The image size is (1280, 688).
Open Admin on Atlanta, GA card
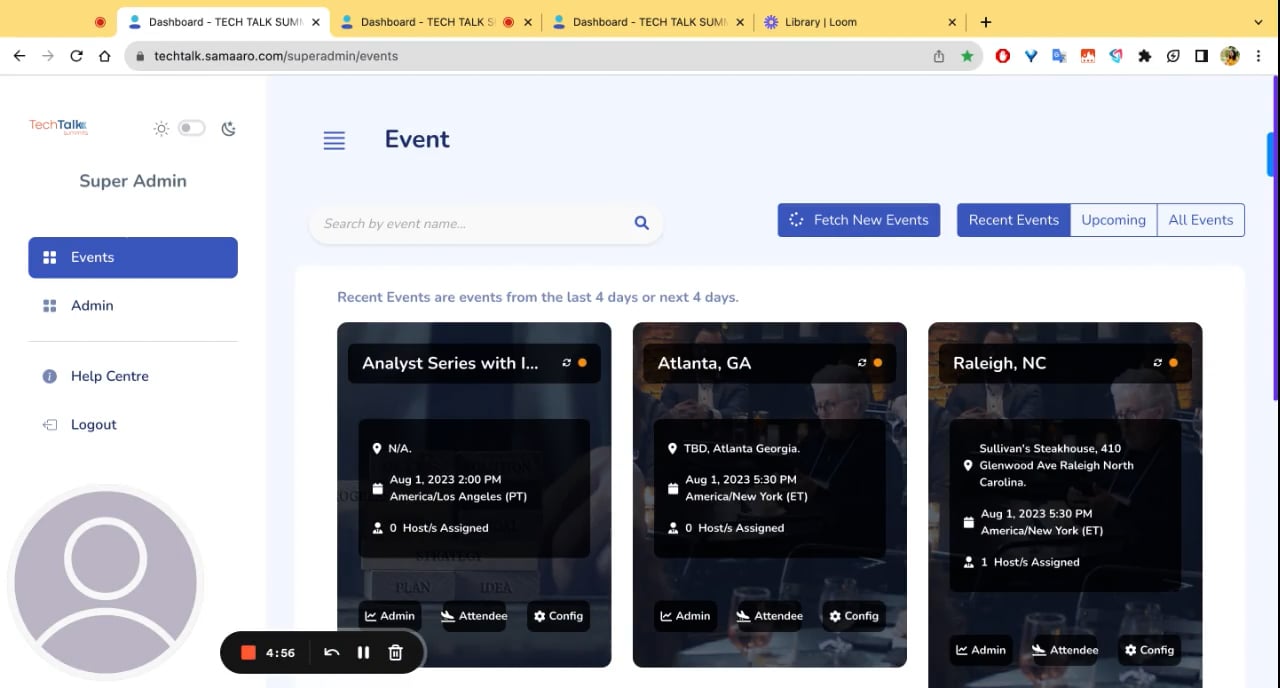pos(685,616)
